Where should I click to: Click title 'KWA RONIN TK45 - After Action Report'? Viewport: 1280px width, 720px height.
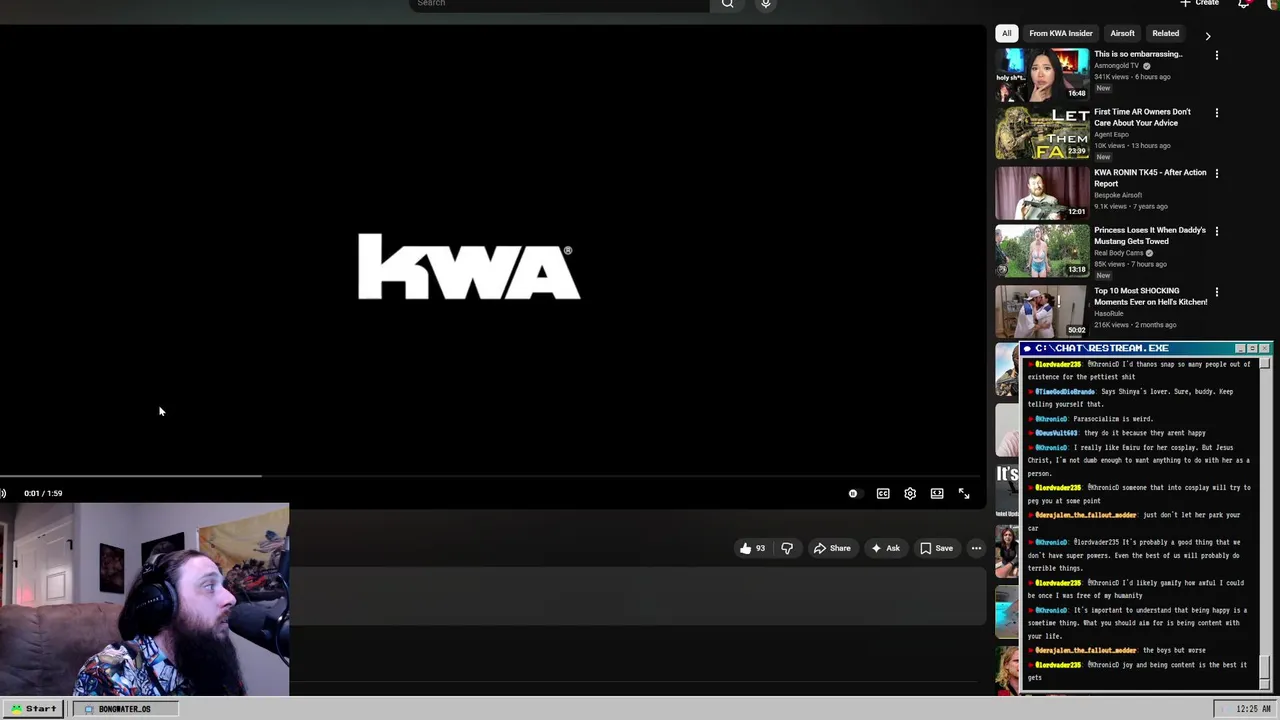point(1150,178)
